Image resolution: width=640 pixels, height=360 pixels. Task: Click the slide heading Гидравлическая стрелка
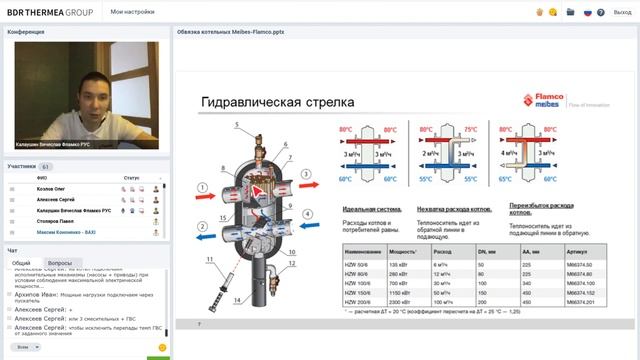coord(278,102)
